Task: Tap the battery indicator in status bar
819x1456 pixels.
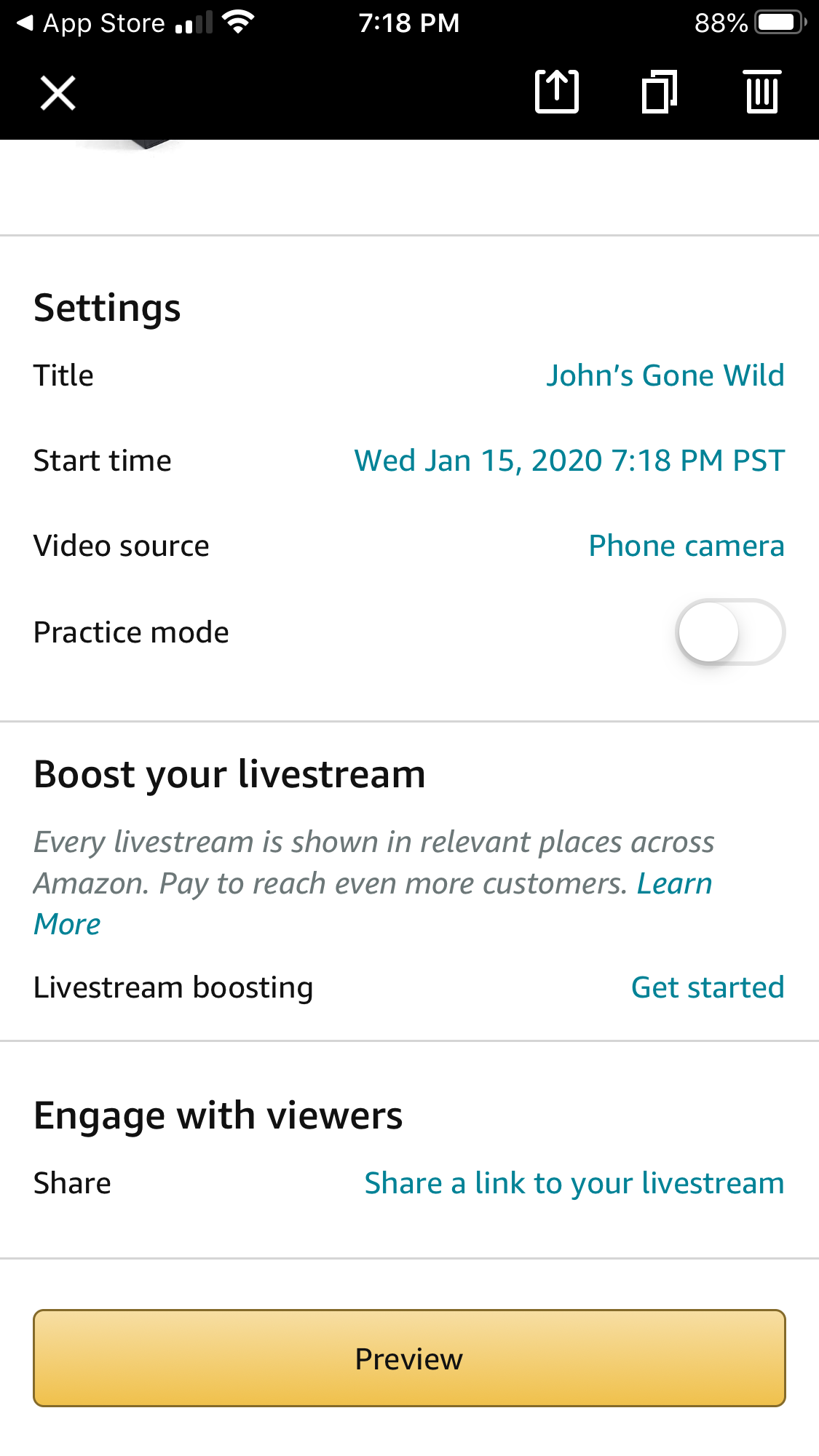Action: pos(780,23)
